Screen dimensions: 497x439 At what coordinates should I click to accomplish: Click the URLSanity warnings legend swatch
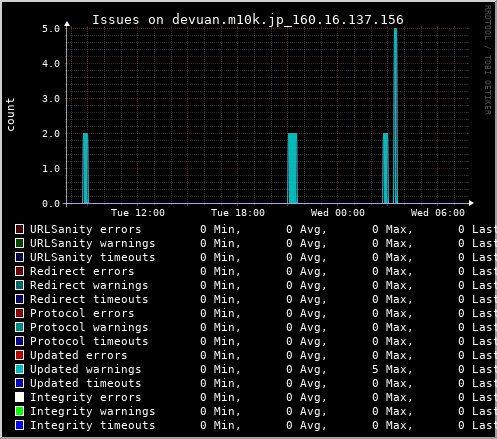(19, 243)
